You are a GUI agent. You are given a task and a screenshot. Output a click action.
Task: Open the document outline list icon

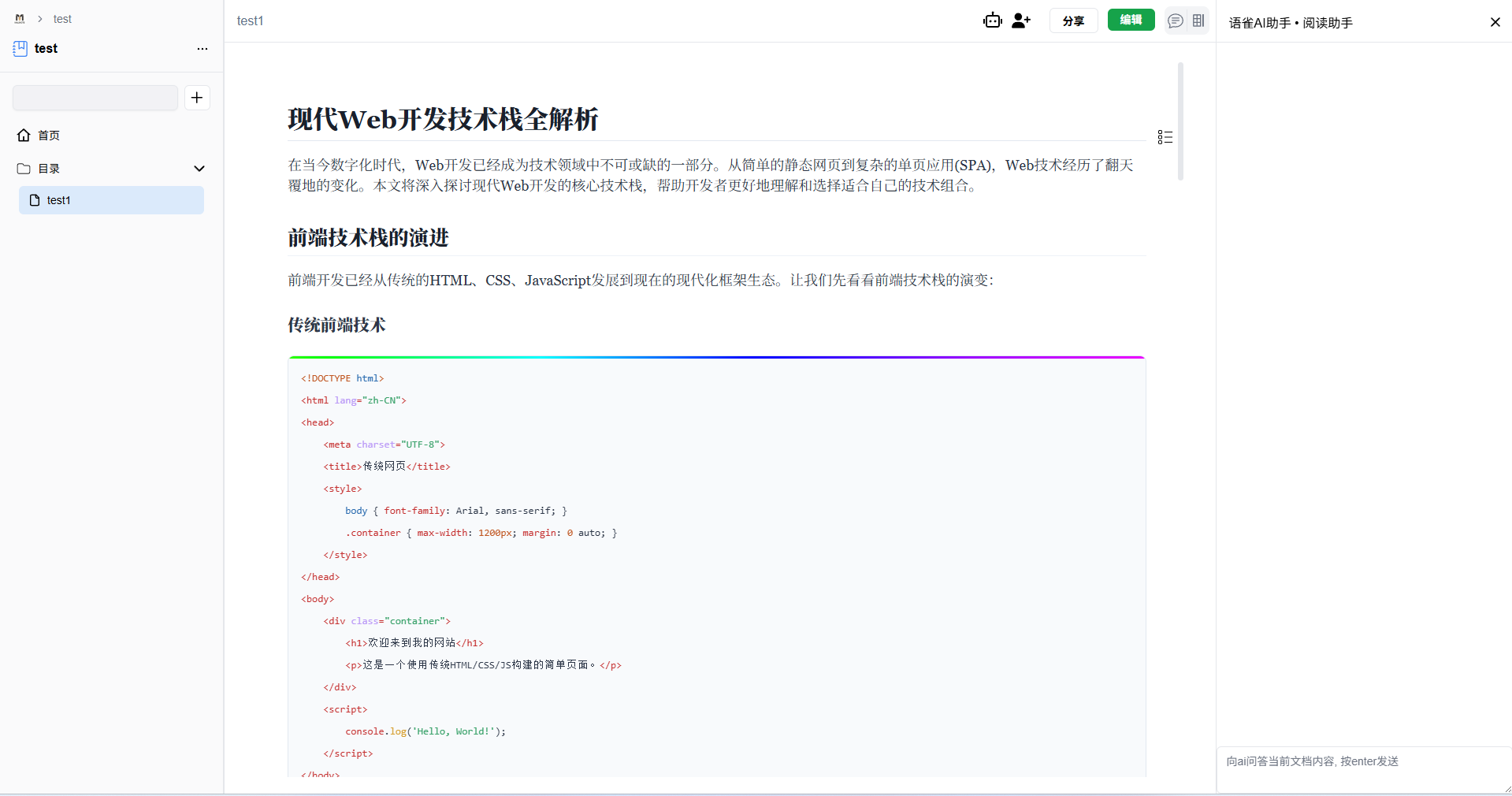click(x=1165, y=137)
